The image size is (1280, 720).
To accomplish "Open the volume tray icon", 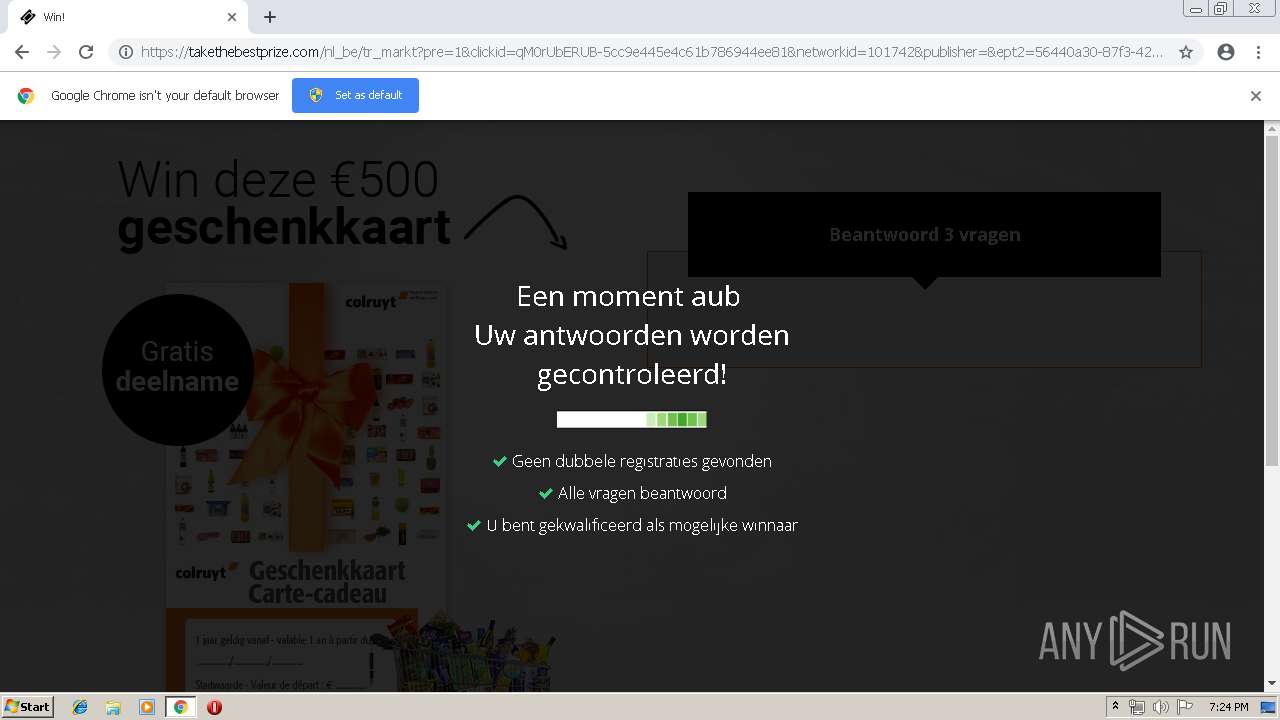I will click(1161, 707).
